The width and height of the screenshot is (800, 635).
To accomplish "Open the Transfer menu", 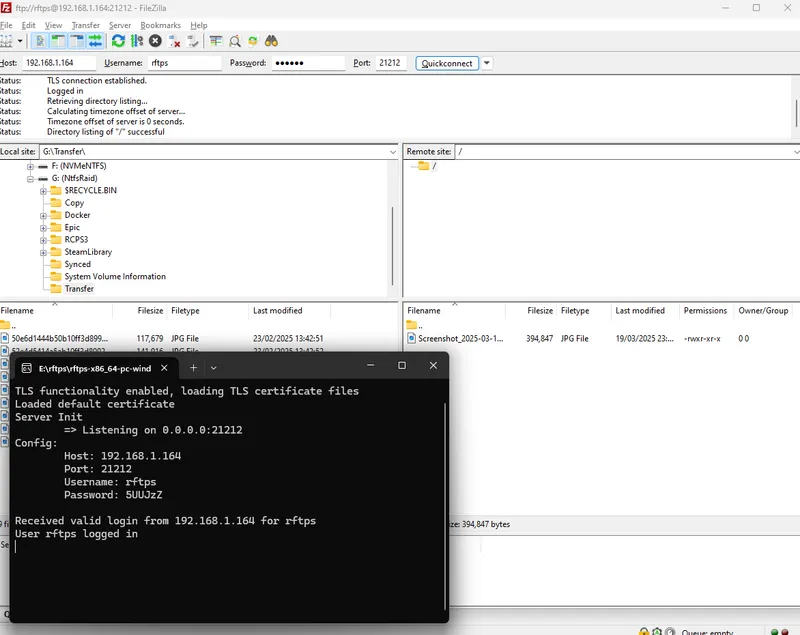I will coord(85,25).
